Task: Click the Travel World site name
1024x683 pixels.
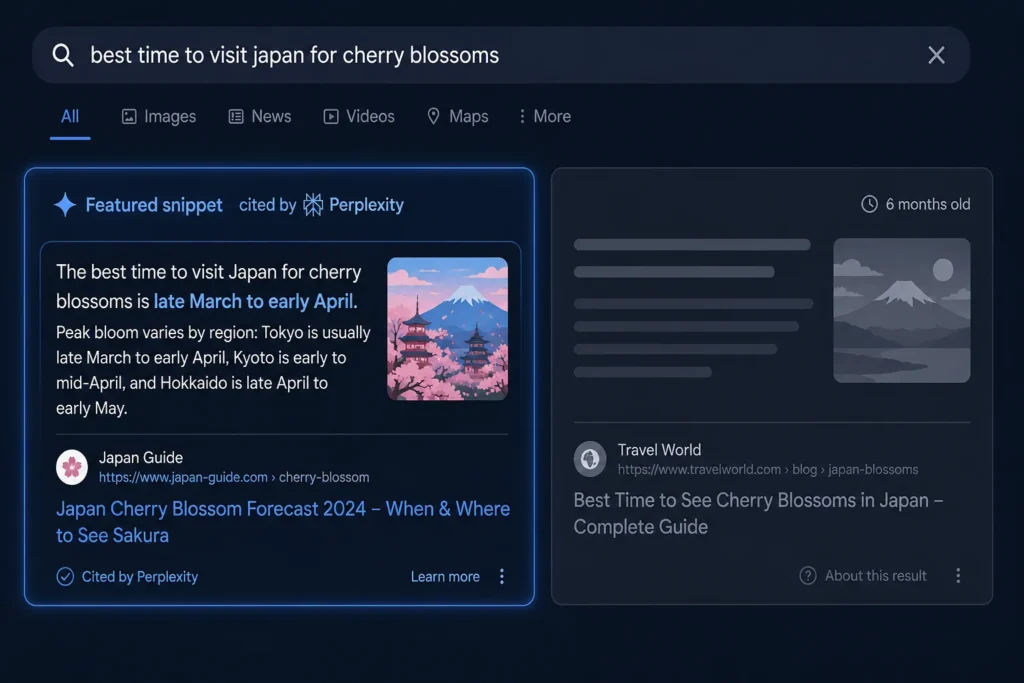Action: [x=659, y=450]
